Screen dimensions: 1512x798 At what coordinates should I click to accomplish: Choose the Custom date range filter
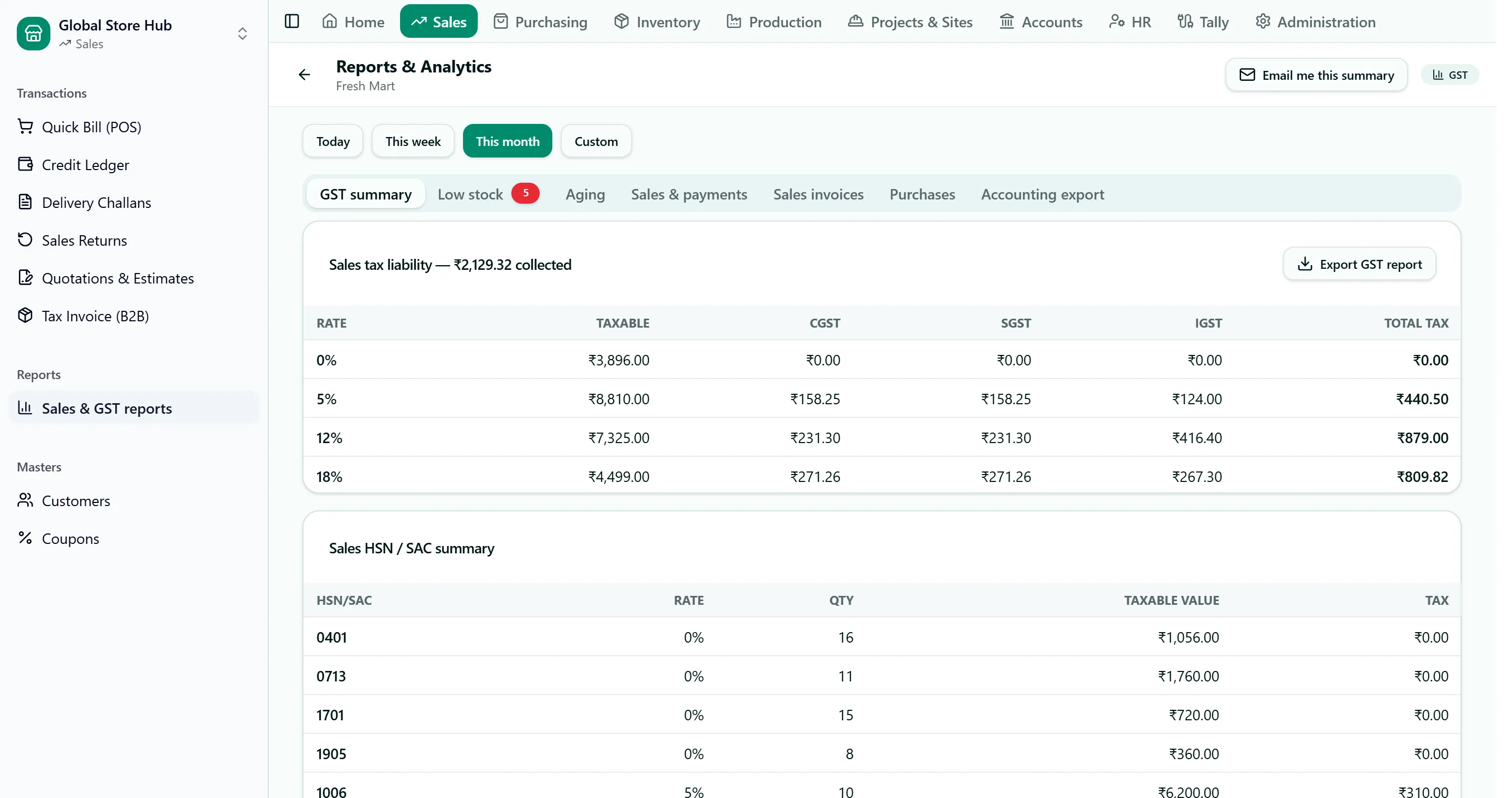click(x=596, y=141)
